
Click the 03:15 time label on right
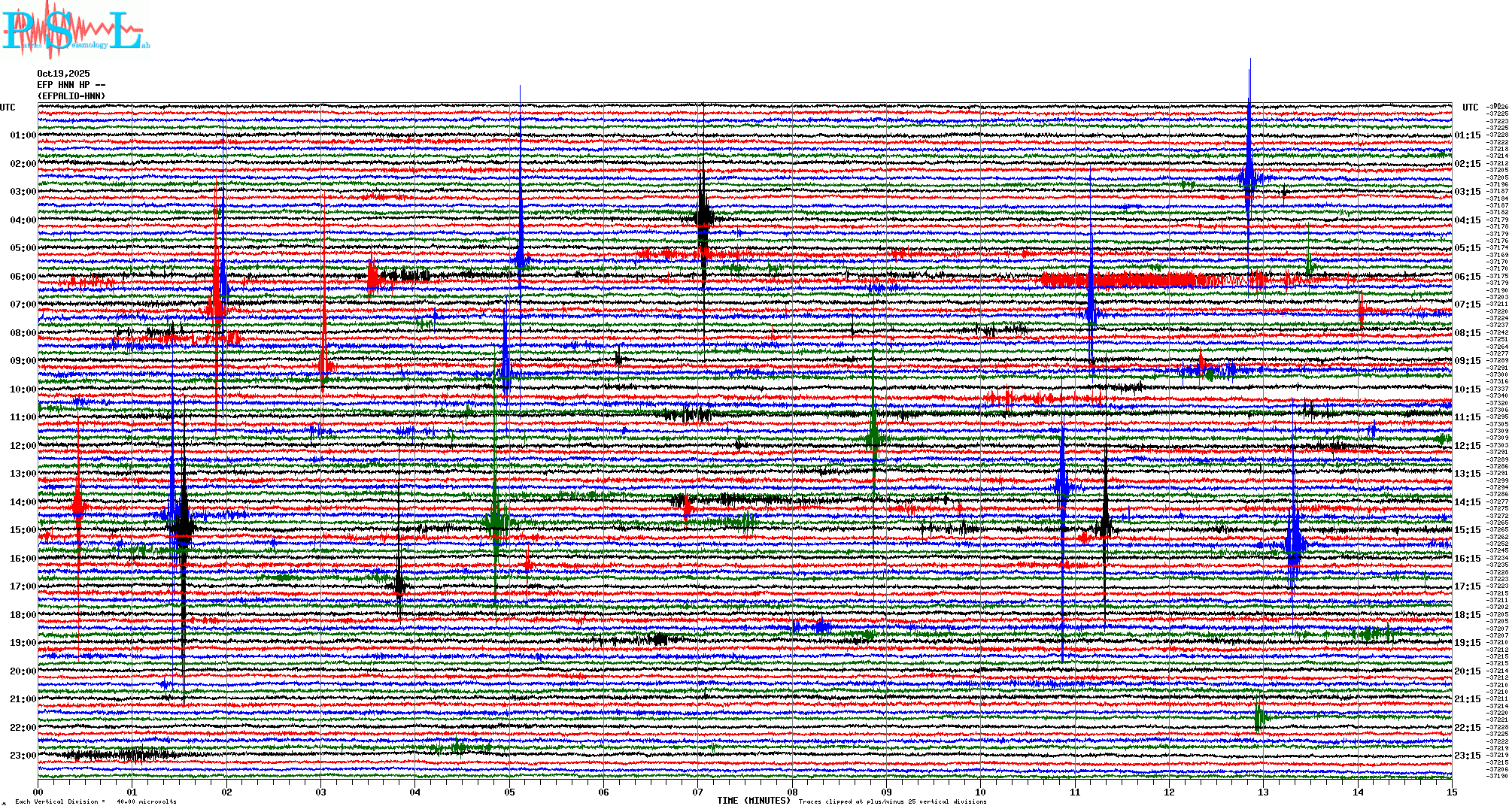point(1467,192)
